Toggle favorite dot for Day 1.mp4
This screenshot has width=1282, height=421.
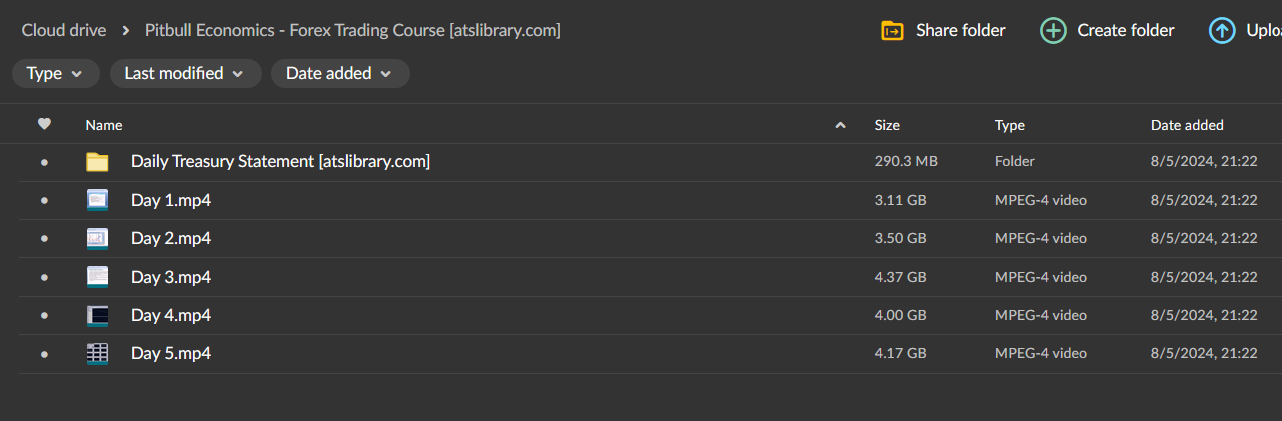click(x=44, y=200)
